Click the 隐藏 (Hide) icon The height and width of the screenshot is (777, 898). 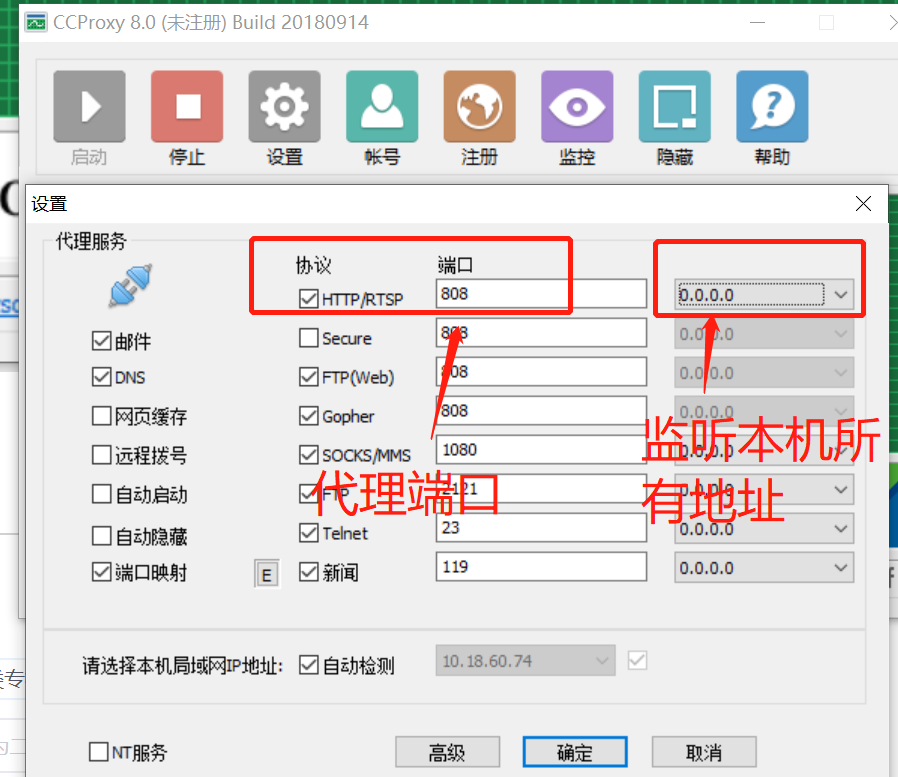(675, 107)
